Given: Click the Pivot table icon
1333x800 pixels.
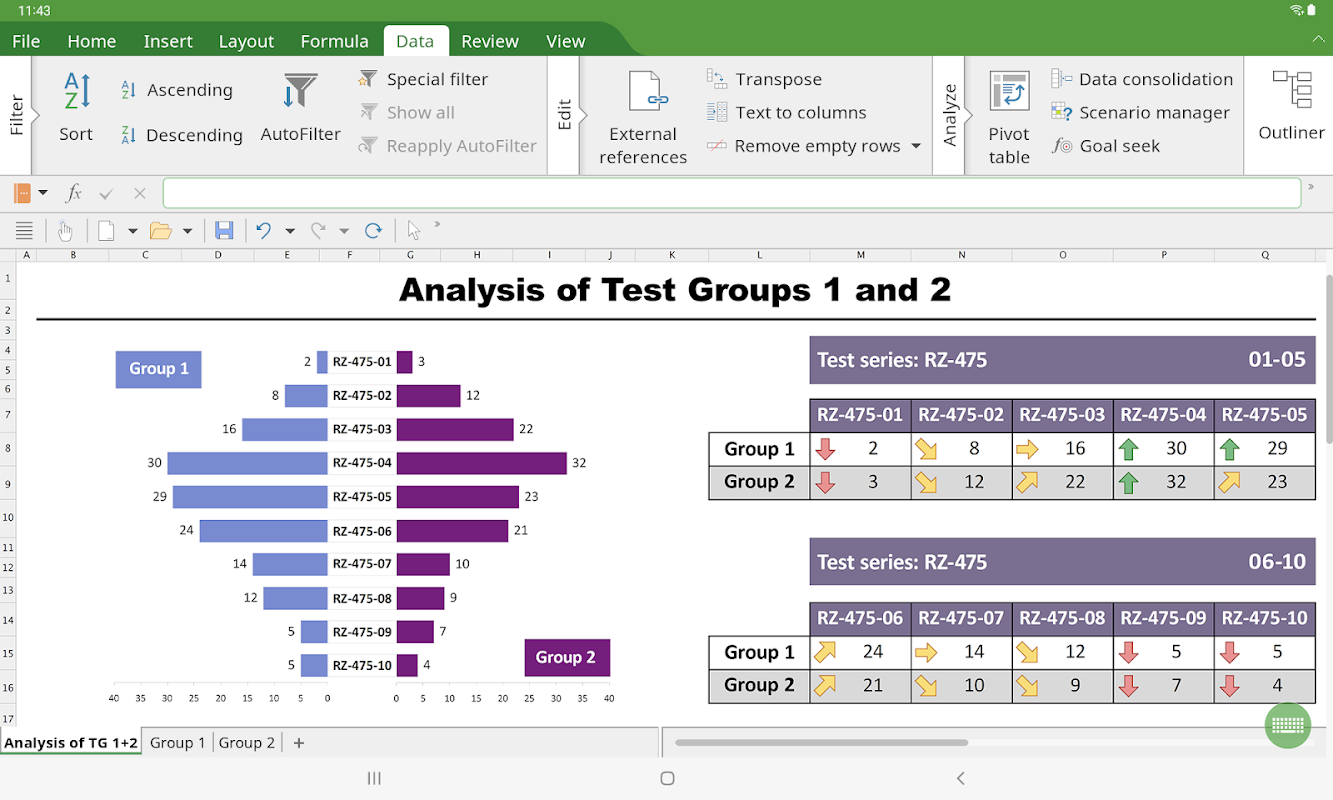Looking at the screenshot, I should [x=1009, y=92].
